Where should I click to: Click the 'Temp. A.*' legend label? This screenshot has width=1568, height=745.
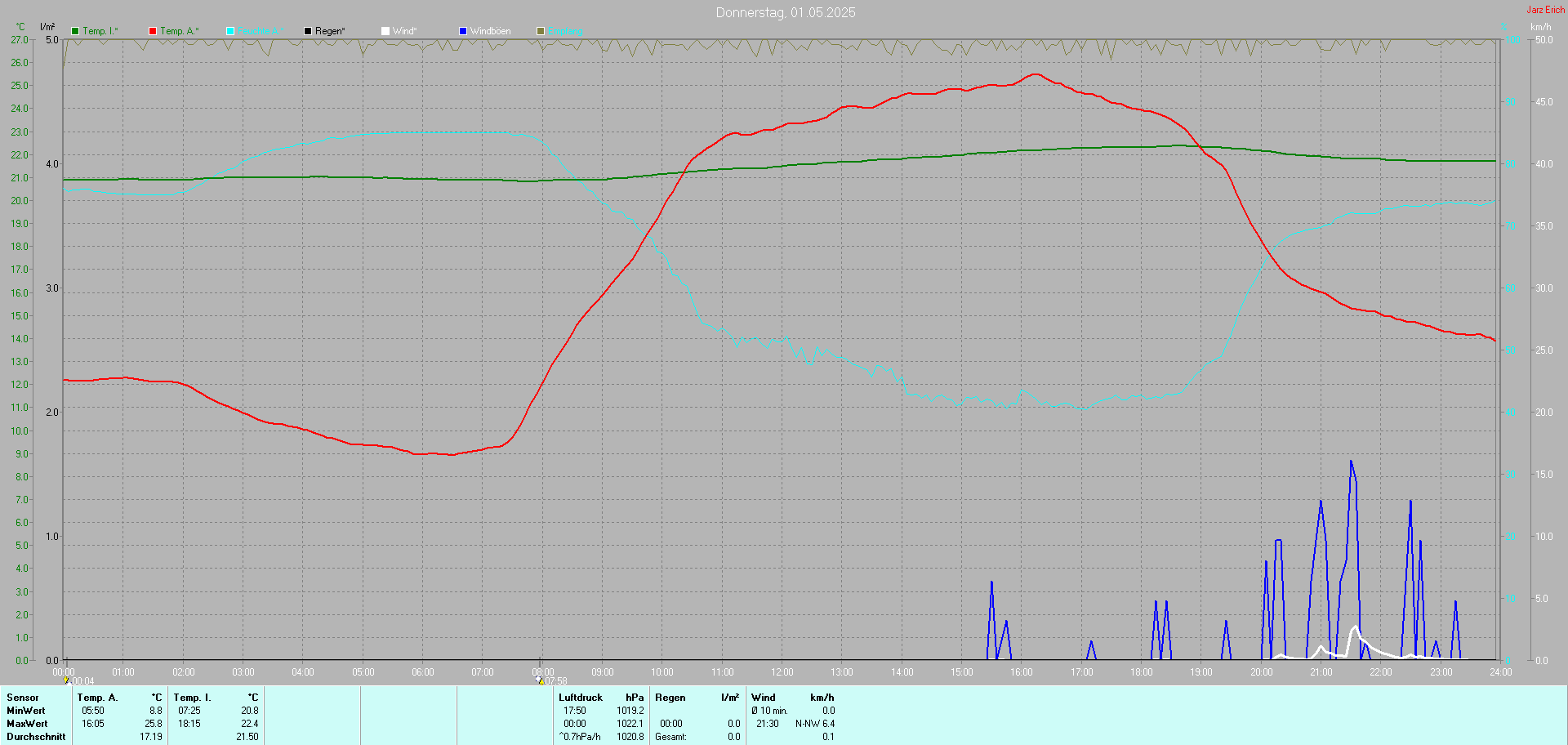click(180, 31)
